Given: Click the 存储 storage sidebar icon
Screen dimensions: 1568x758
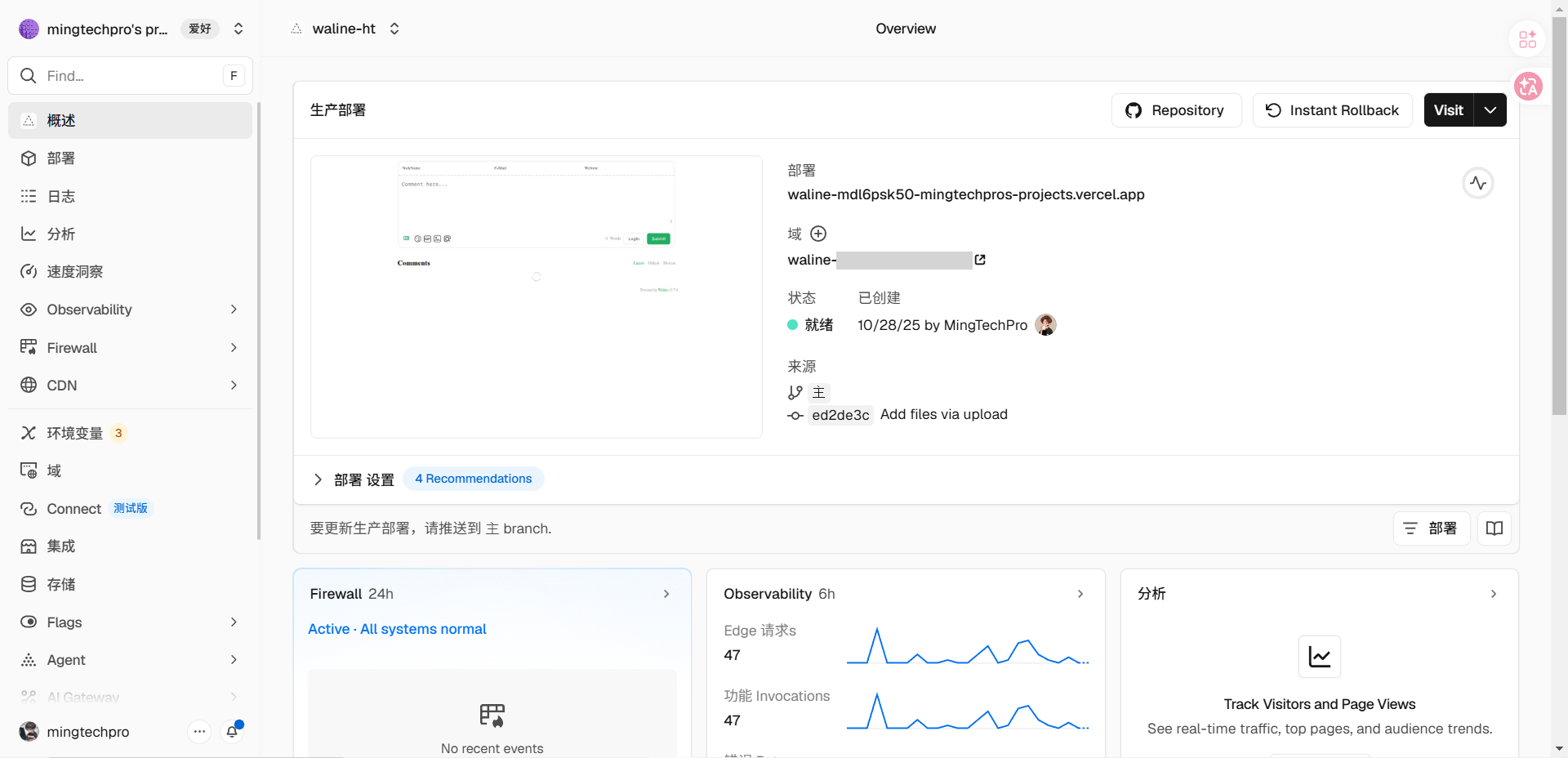Looking at the screenshot, I should click(29, 584).
